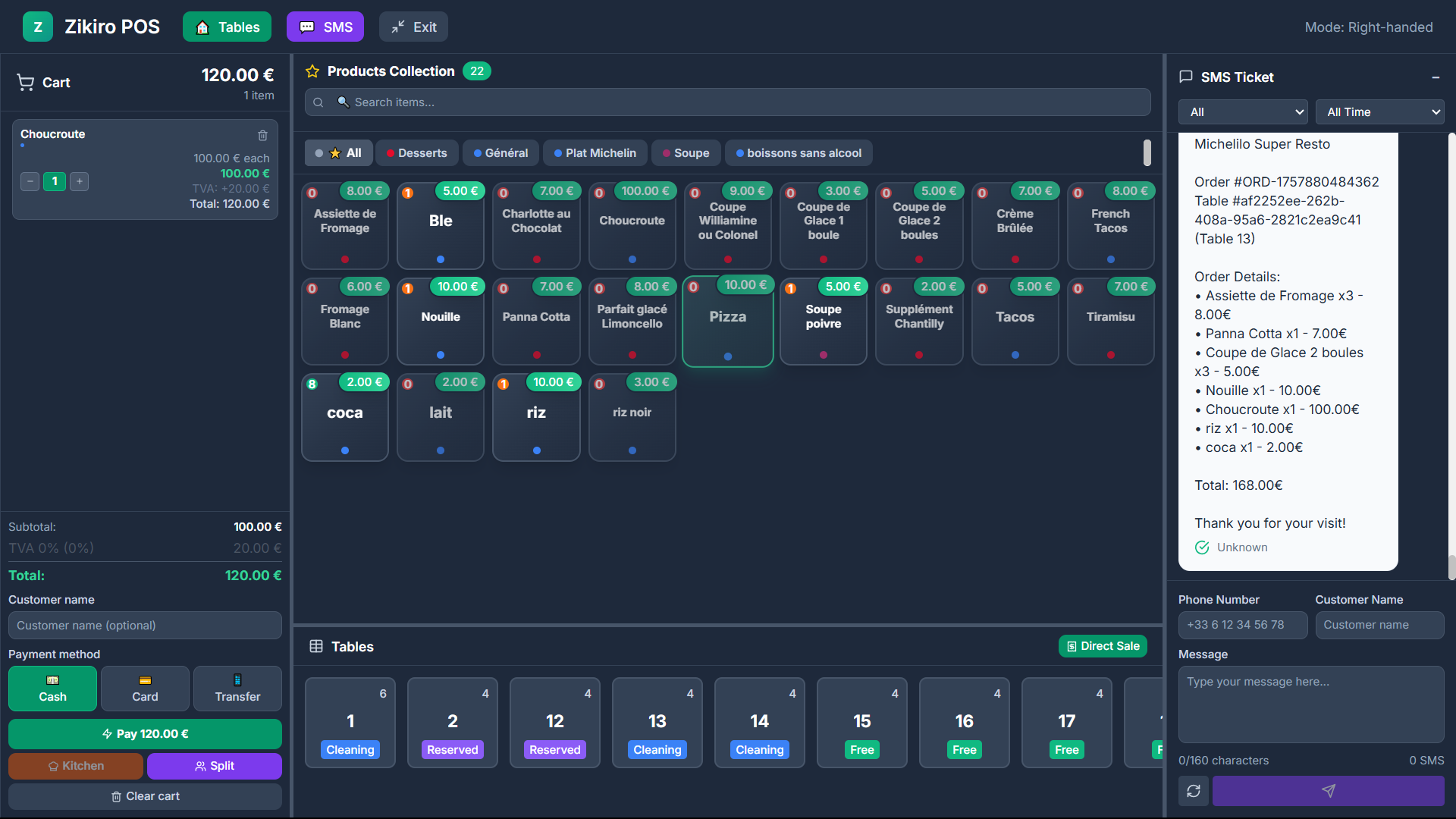Click the Customer name (optional) field
1456x819 pixels.
pyautogui.click(x=145, y=626)
